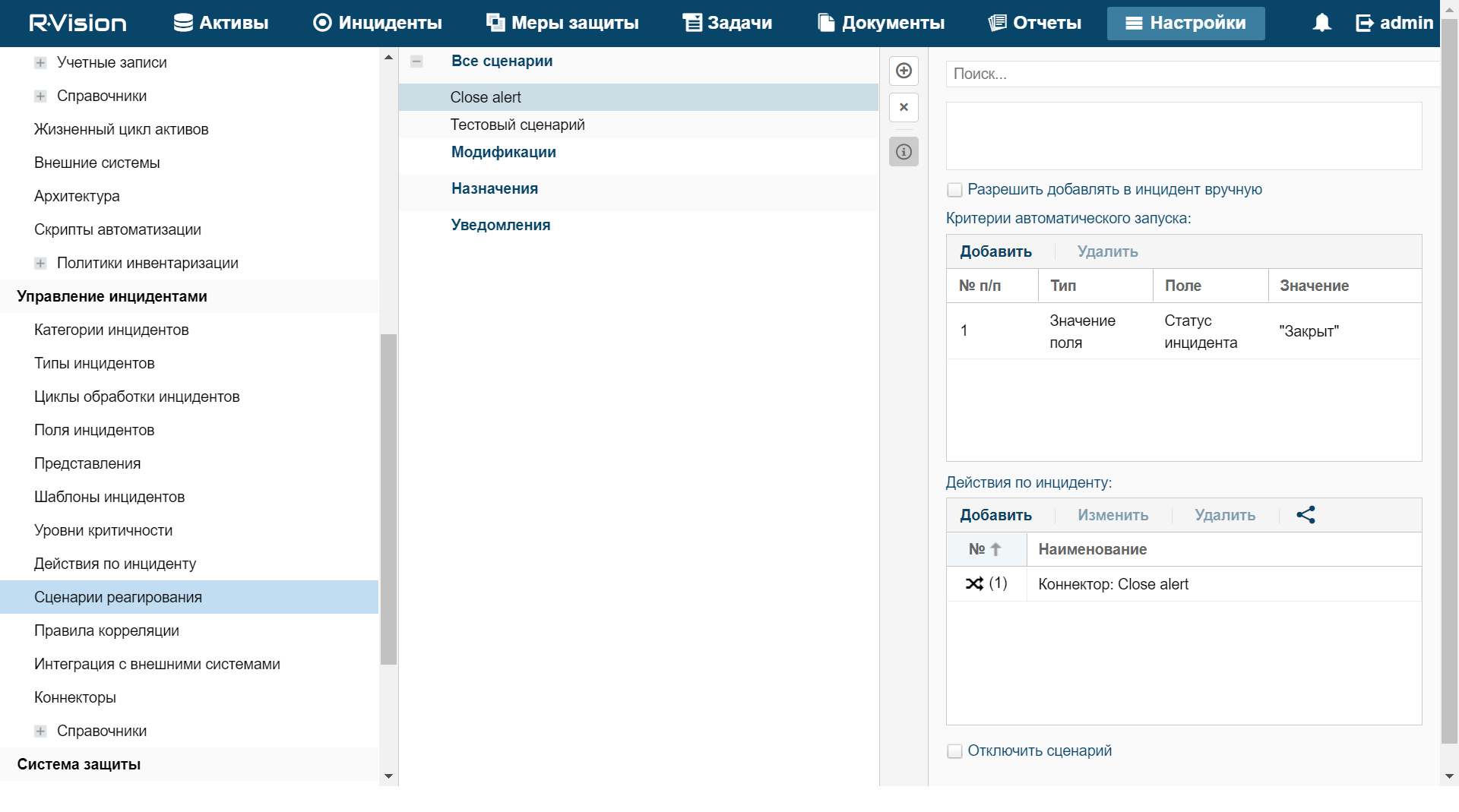Click the share icon in actions toolbar
1459x812 pixels.
tap(1306, 515)
